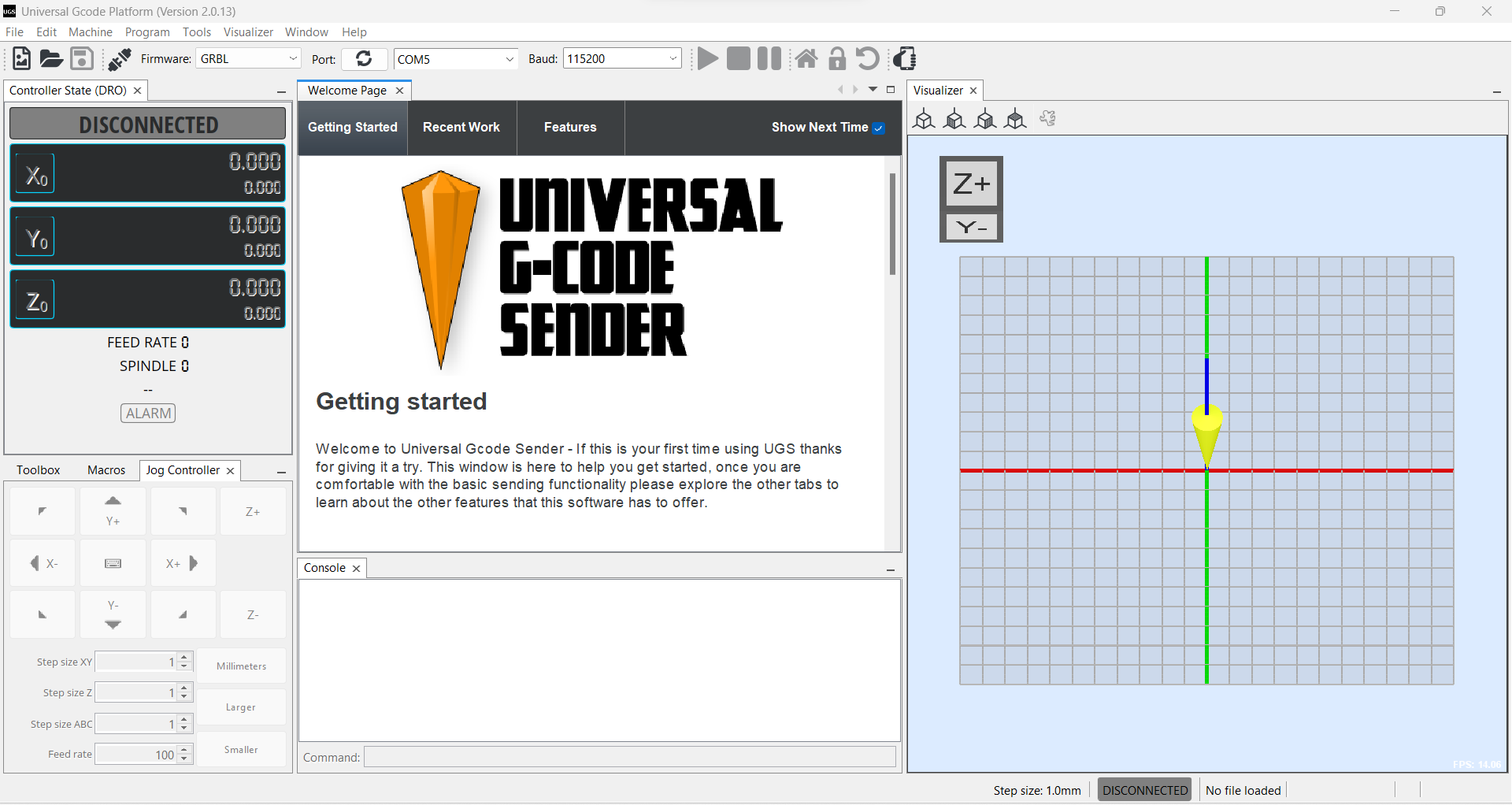This screenshot has width=1512, height=805.
Task: Switch to the Recent Work tab
Action: click(x=461, y=128)
